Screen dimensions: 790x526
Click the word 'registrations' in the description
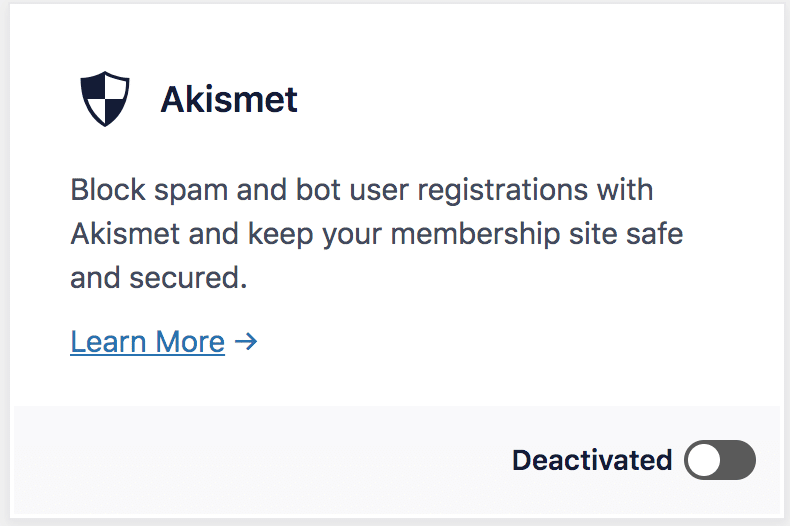[502, 190]
